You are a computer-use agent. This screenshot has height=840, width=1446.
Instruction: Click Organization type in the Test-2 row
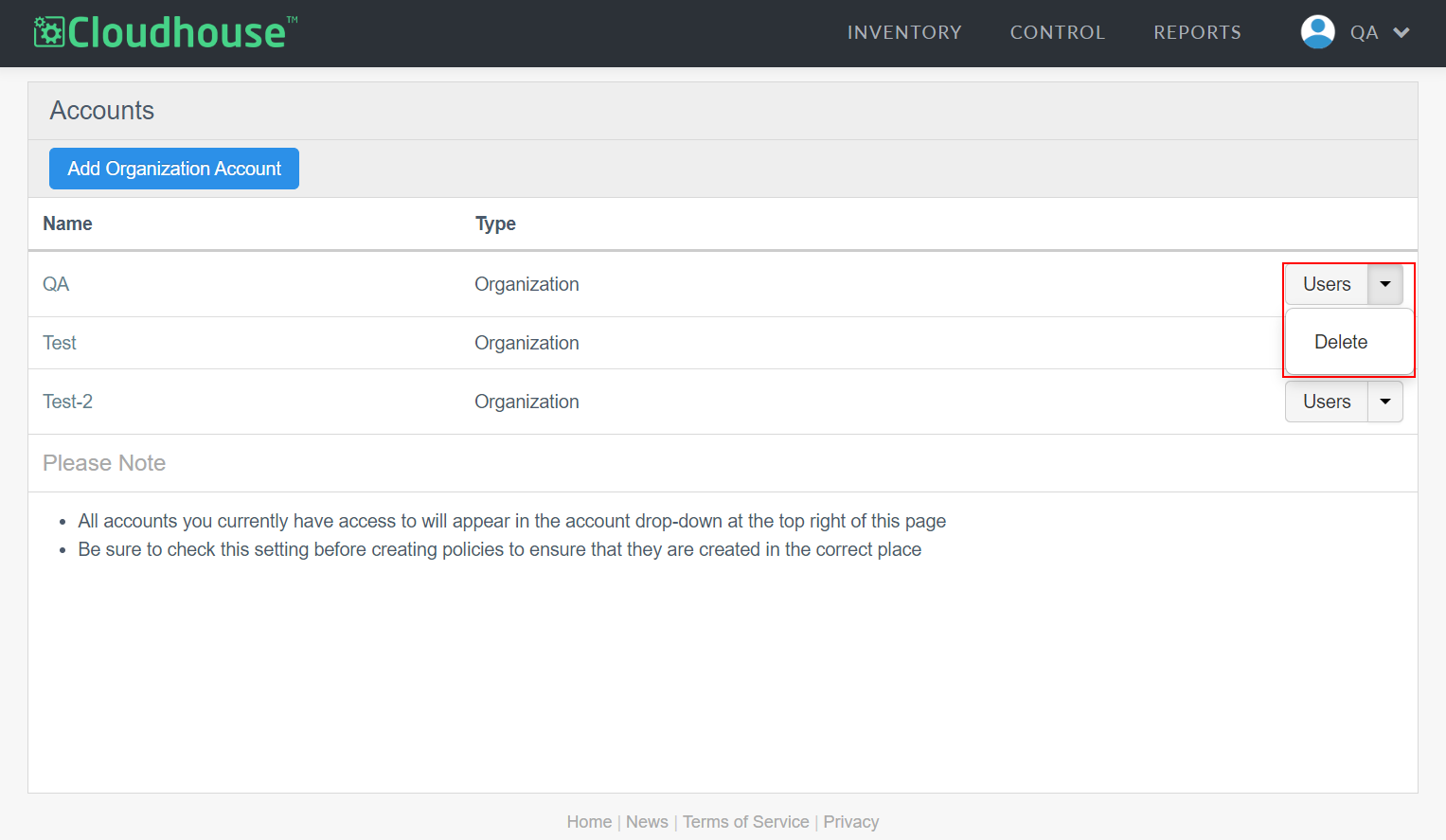[x=527, y=402]
